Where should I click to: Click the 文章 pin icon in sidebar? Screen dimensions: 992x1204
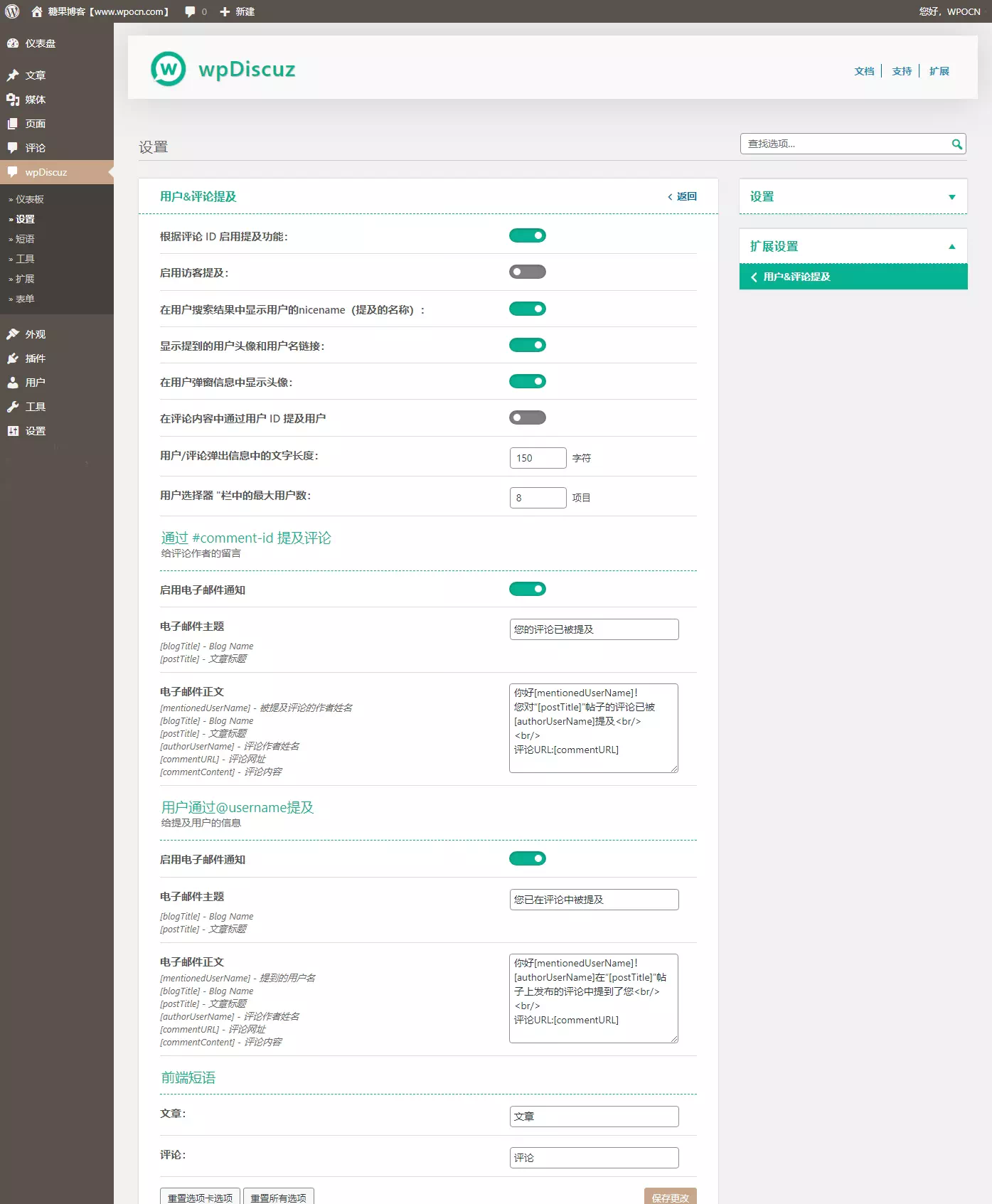(13, 75)
